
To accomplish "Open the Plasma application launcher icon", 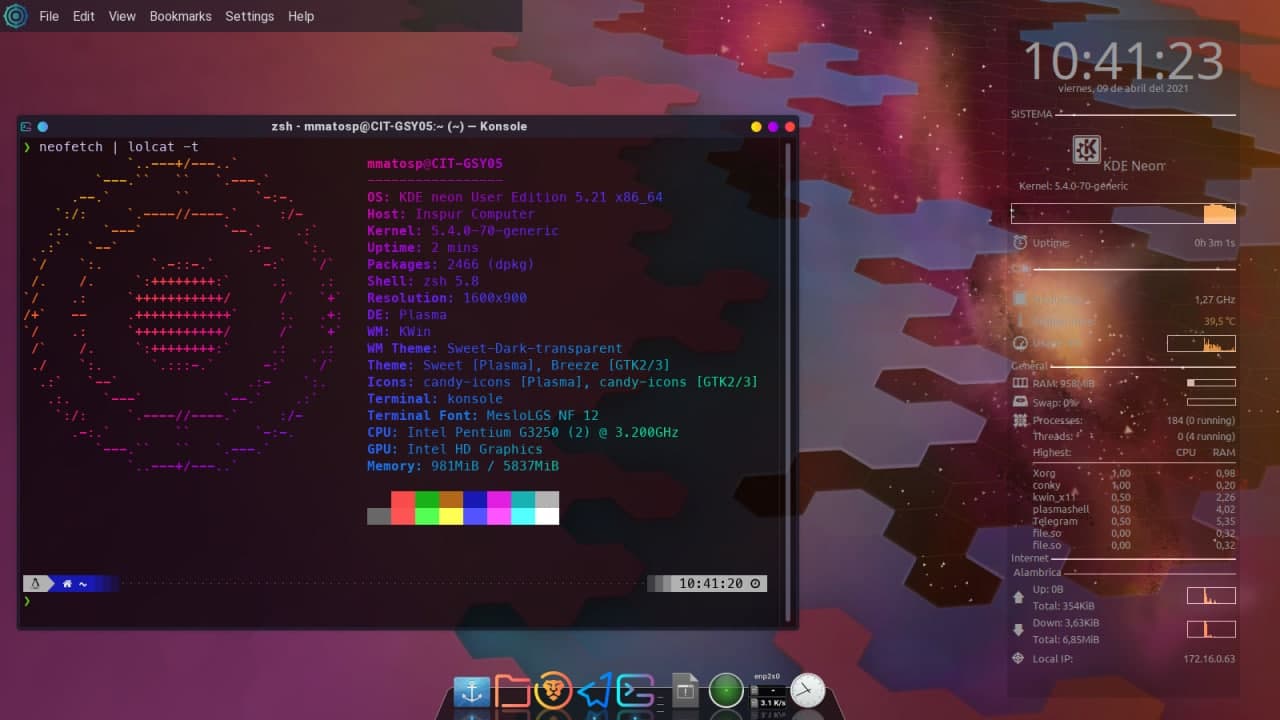I will click(x=15, y=16).
